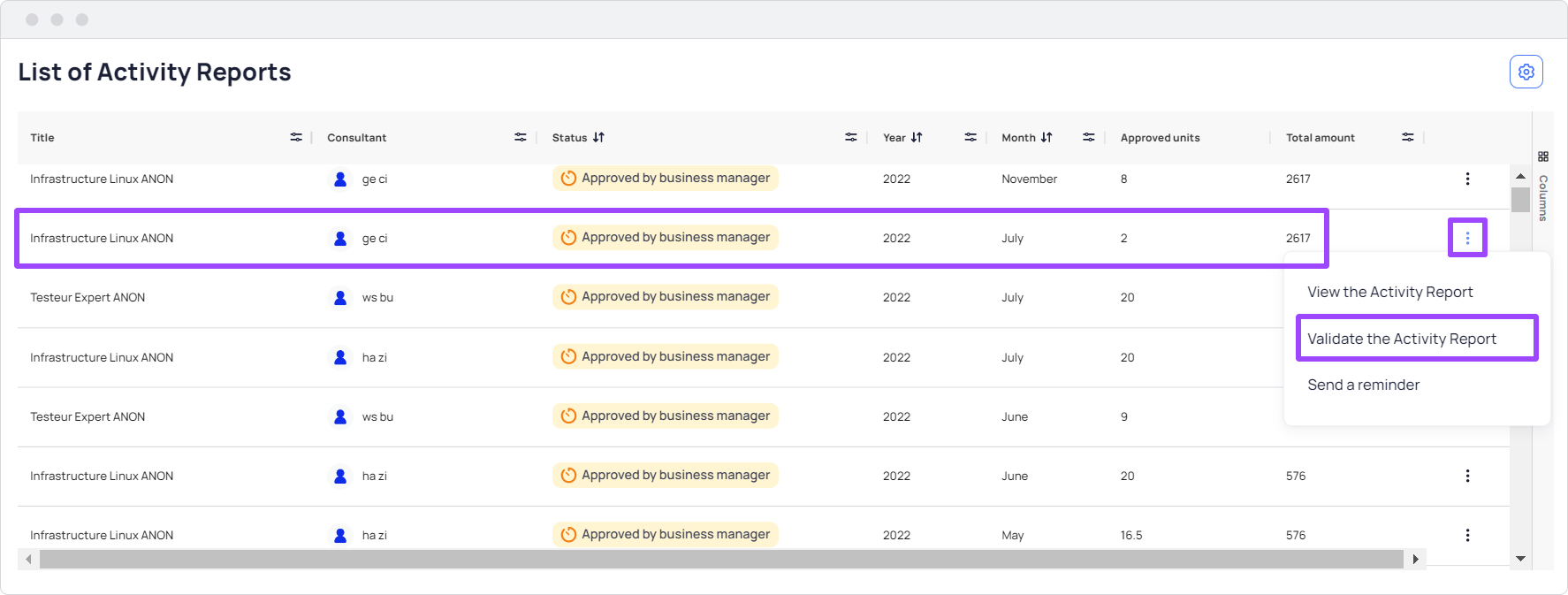Sort by the Month column arrows
This screenshot has width=1568, height=595.
click(x=1047, y=137)
